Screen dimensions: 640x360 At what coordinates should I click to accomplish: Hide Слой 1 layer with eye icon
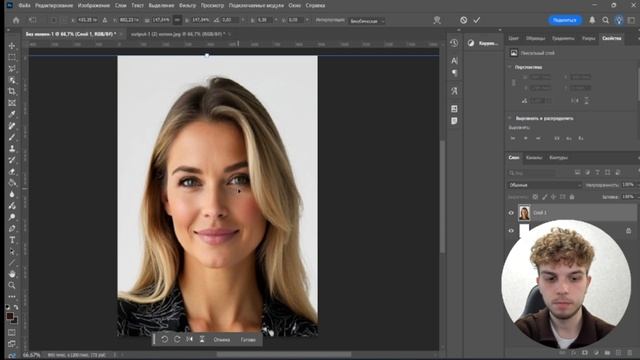[x=511, y=213]
